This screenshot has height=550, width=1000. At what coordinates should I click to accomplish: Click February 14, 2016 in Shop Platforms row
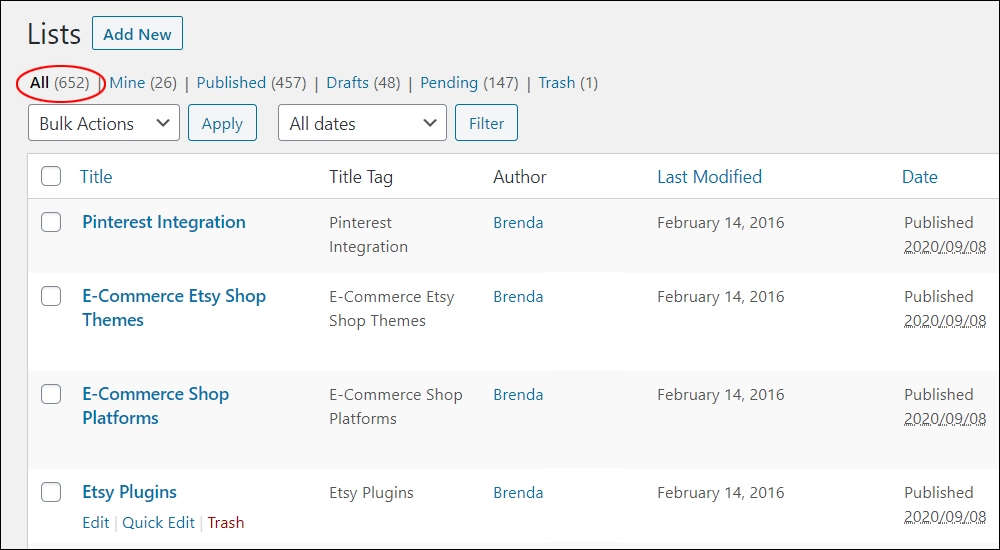pos(721,395)
